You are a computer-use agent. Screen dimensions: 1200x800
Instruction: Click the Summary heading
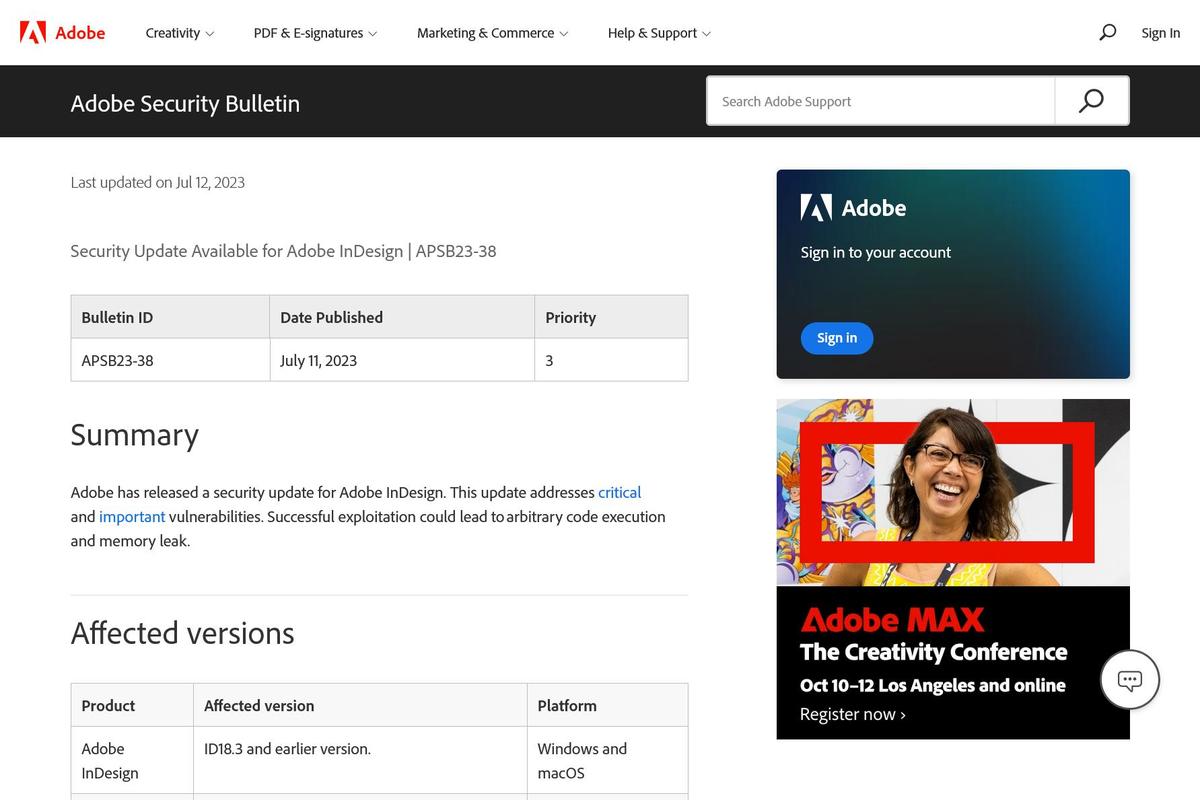click(x=135, y=435)
